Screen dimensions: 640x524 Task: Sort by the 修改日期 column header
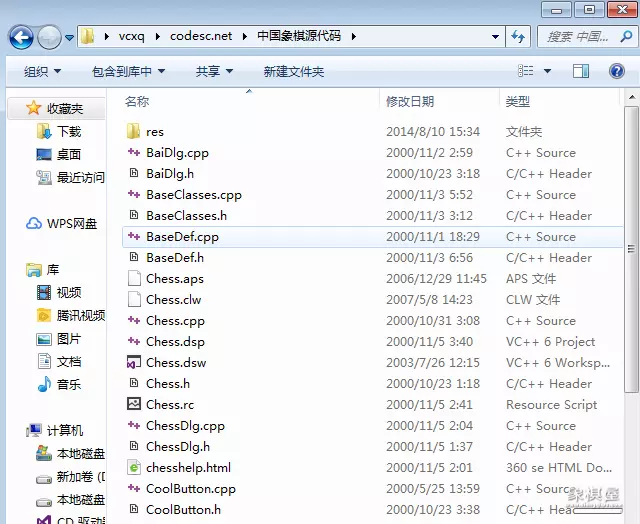410,102
